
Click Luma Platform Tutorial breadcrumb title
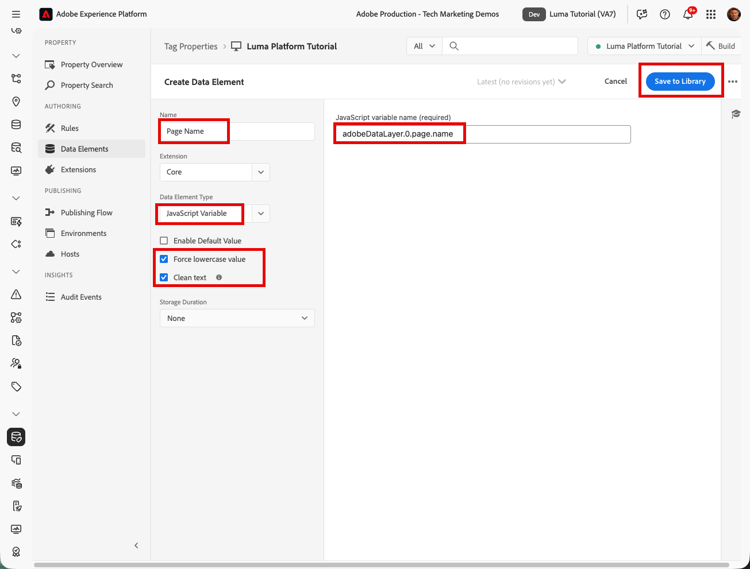point(291,46)
